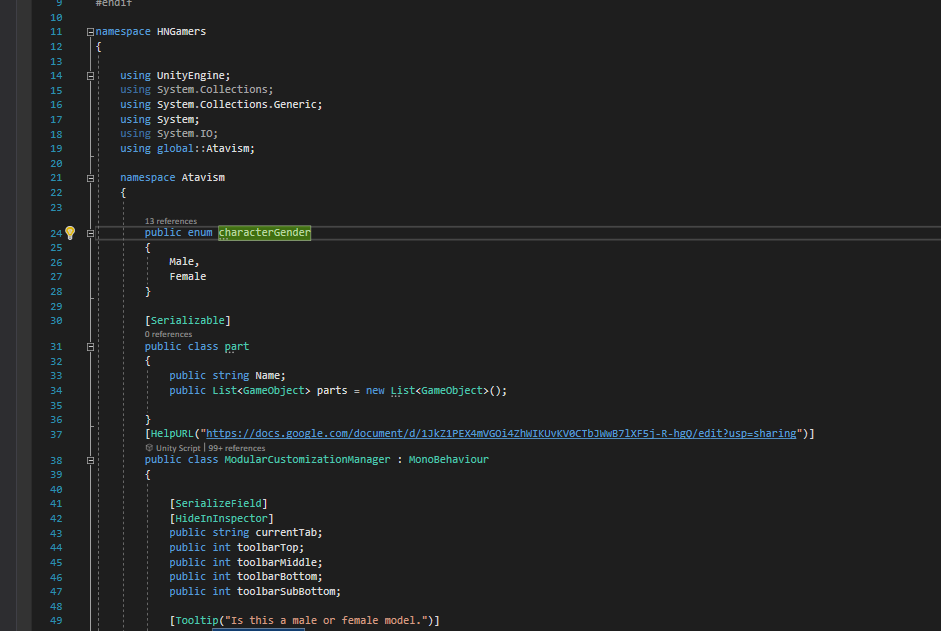Click the SerializeField attribute

(x=219, y=504)
